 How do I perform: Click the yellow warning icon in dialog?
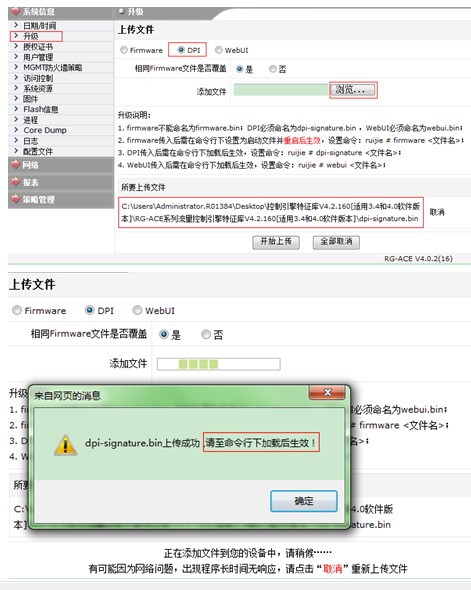click(66, 445)
